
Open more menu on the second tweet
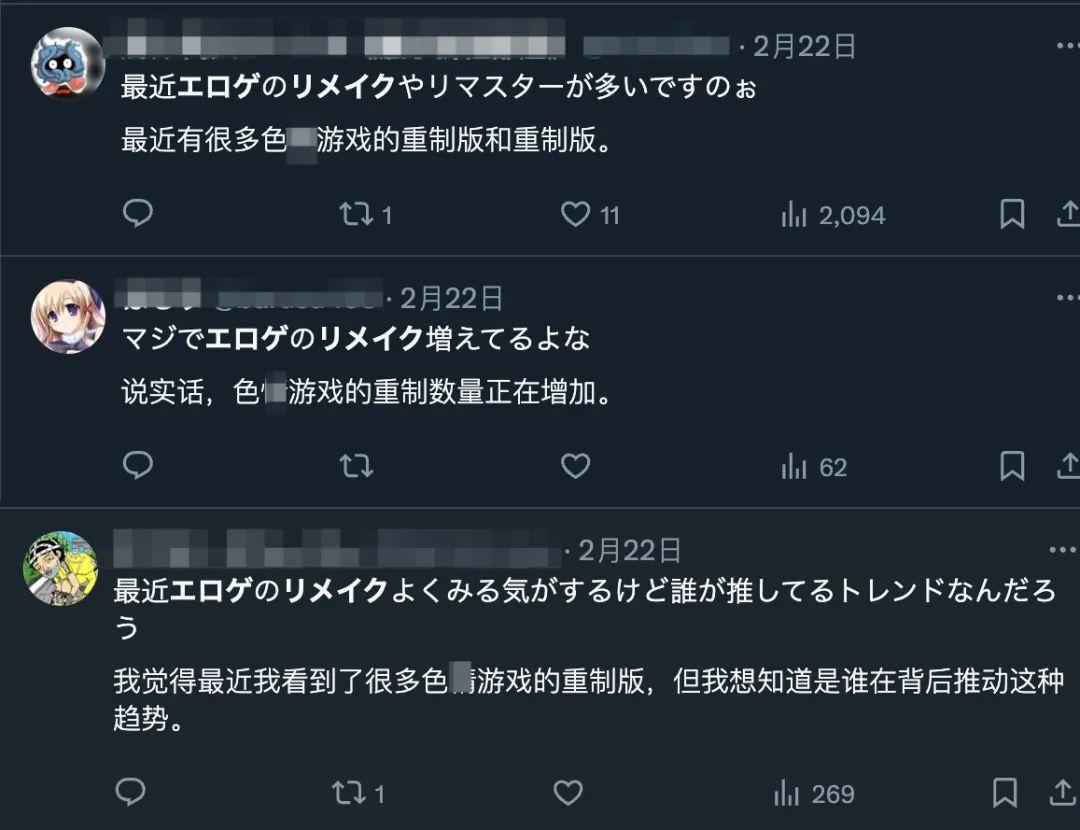1067,298
